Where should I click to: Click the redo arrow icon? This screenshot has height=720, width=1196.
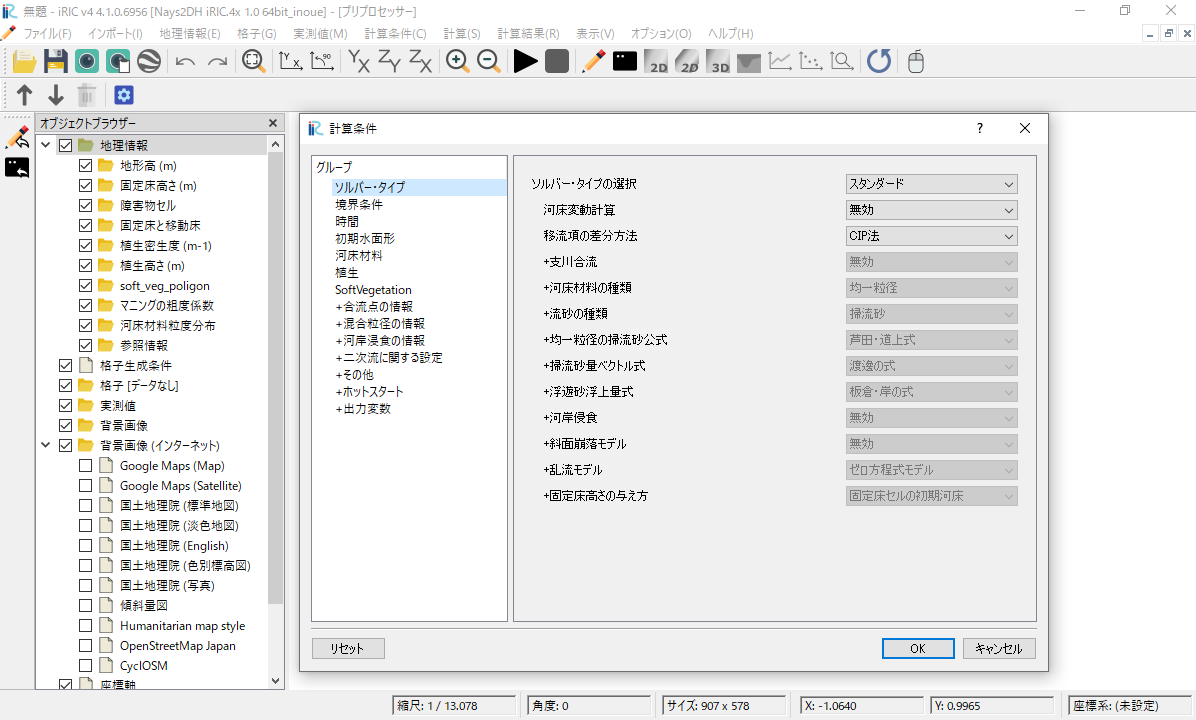pos(217,62)
